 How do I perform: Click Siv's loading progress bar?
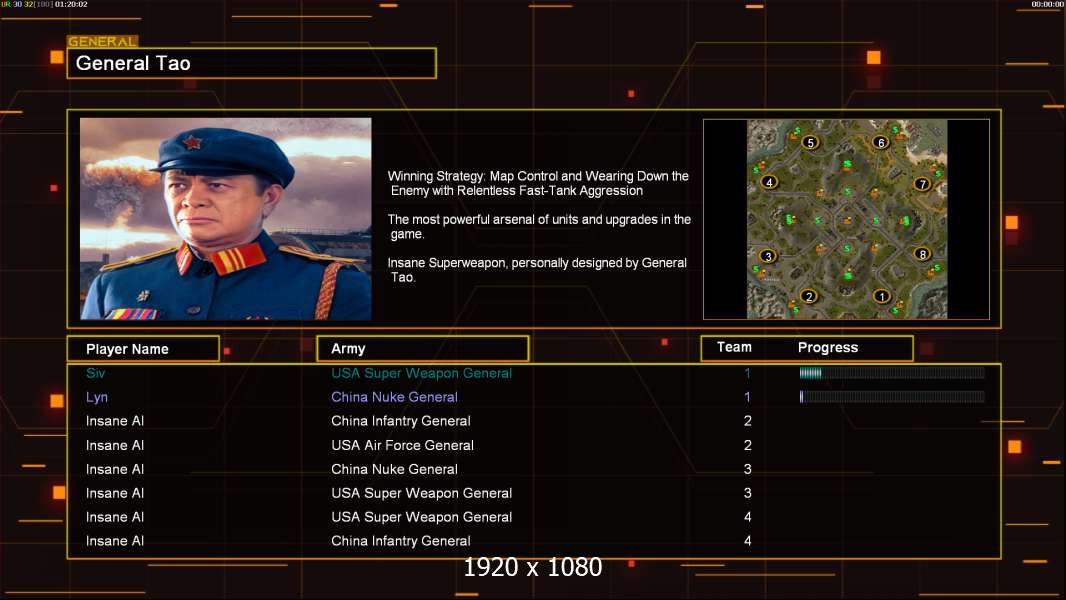(x=892, y=372)
